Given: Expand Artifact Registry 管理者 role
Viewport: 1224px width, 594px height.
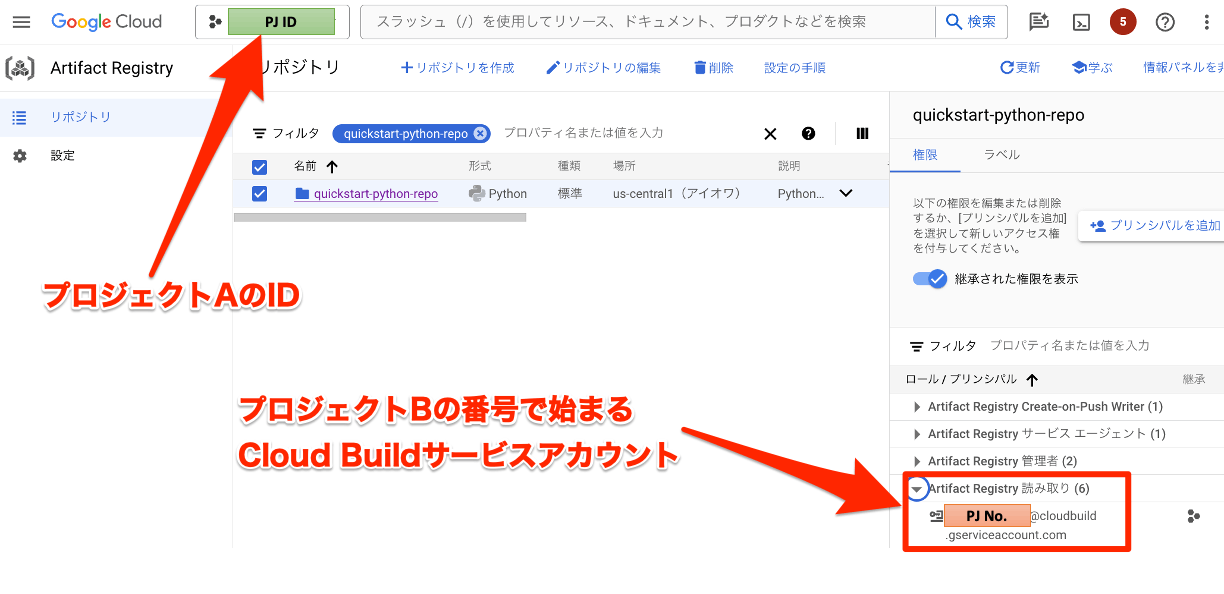Looking at the screenshot, I should 917,461.
